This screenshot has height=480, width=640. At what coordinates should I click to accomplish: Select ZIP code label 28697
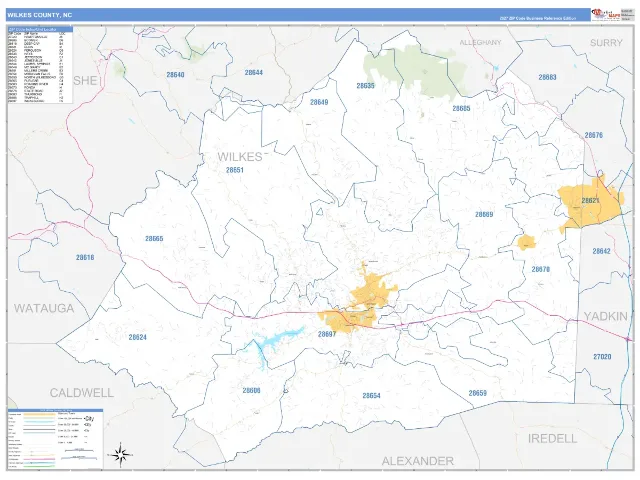(x=327, y=334)
